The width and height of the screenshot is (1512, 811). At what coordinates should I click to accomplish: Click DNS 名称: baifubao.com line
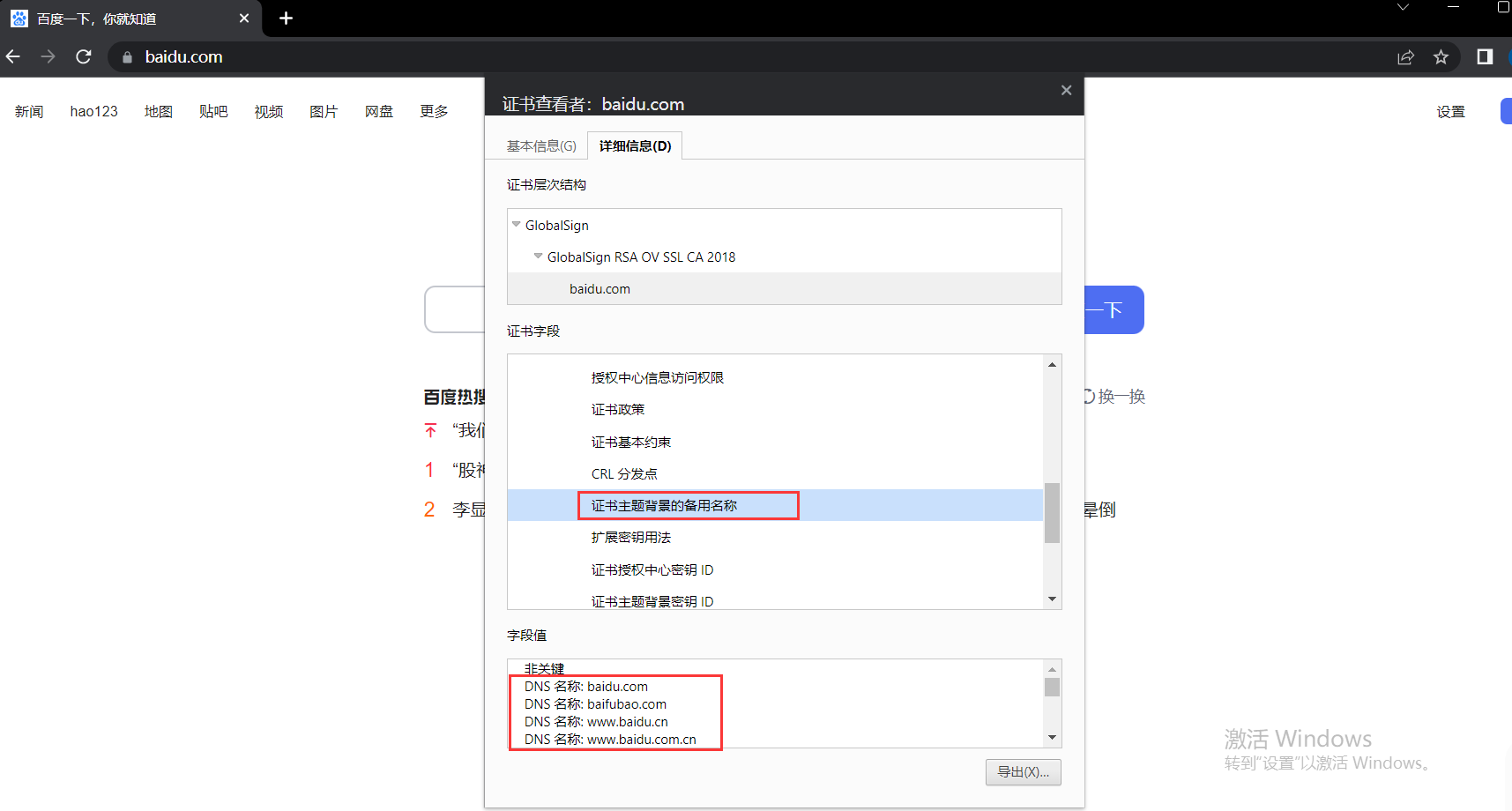(x=595, y=704)
